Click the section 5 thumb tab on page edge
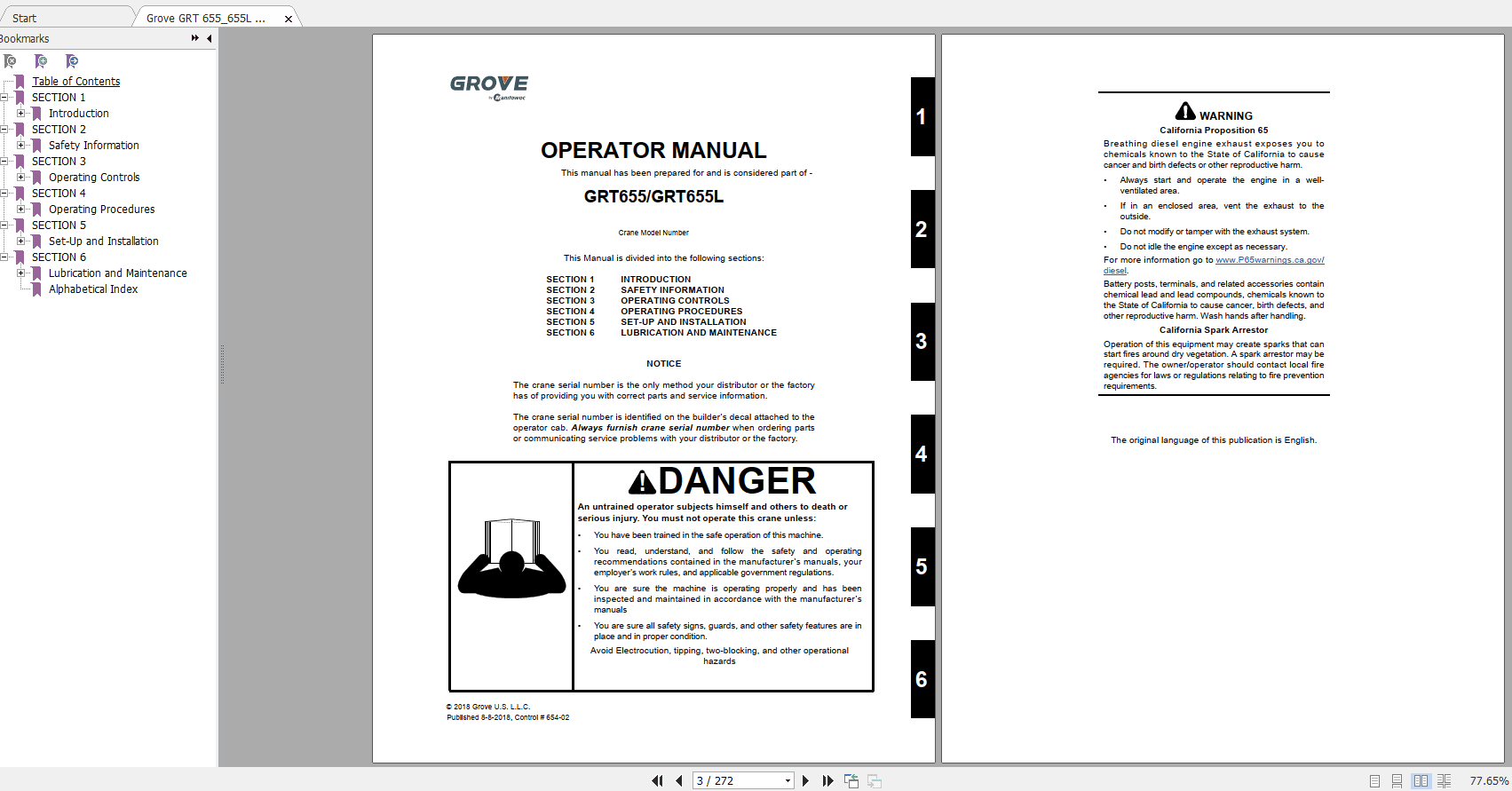 [x=922, y=566]
